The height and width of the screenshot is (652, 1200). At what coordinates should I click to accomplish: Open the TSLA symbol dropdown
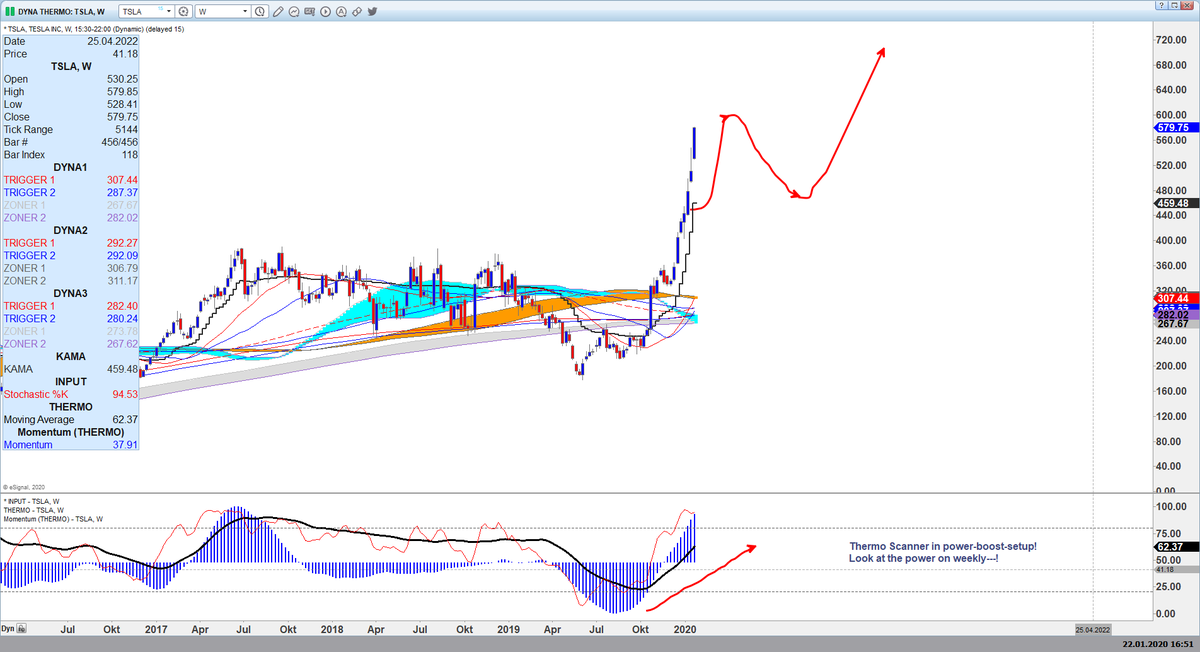[169, 12]
